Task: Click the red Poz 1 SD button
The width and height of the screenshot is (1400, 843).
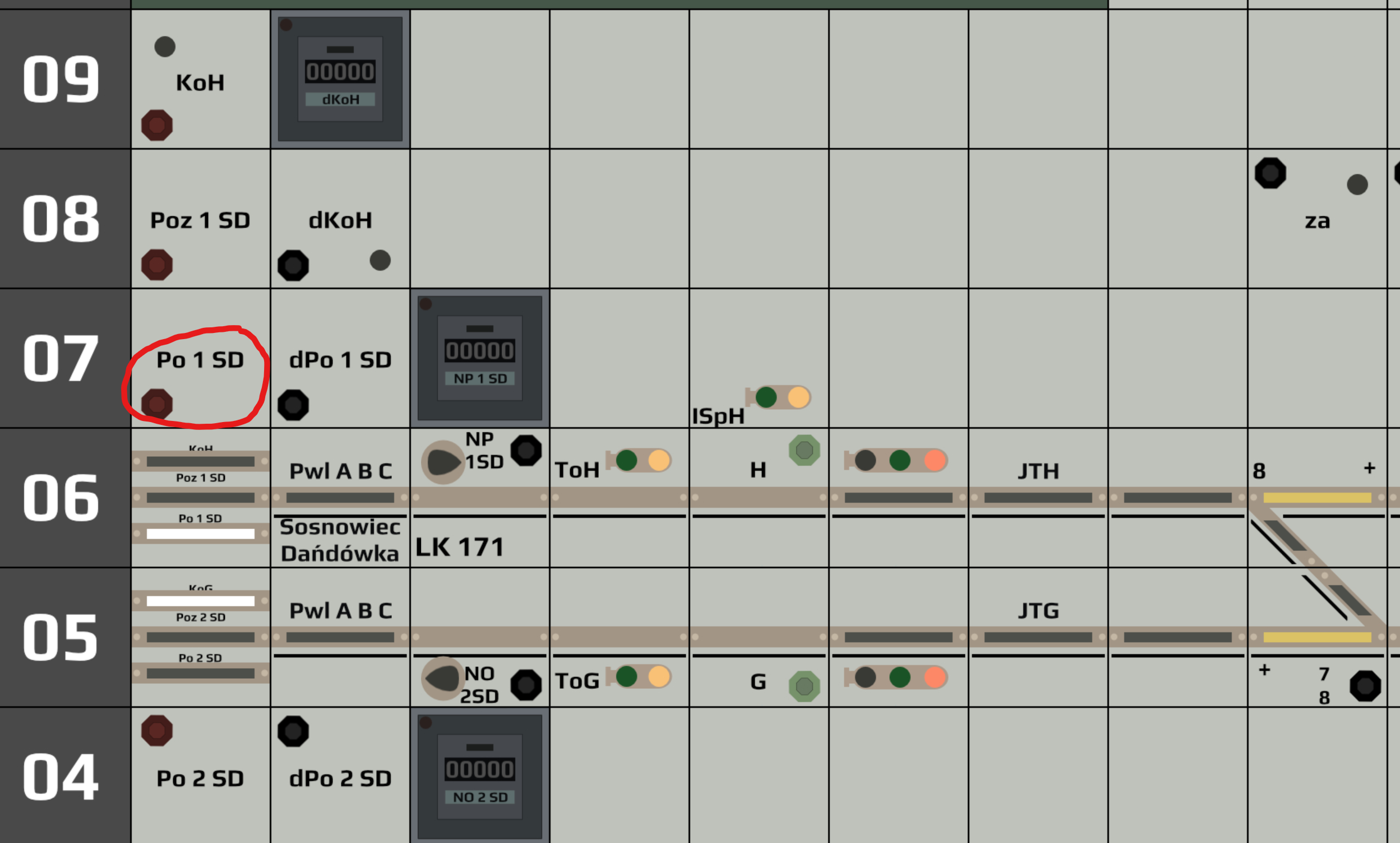Action: (157, 265)
